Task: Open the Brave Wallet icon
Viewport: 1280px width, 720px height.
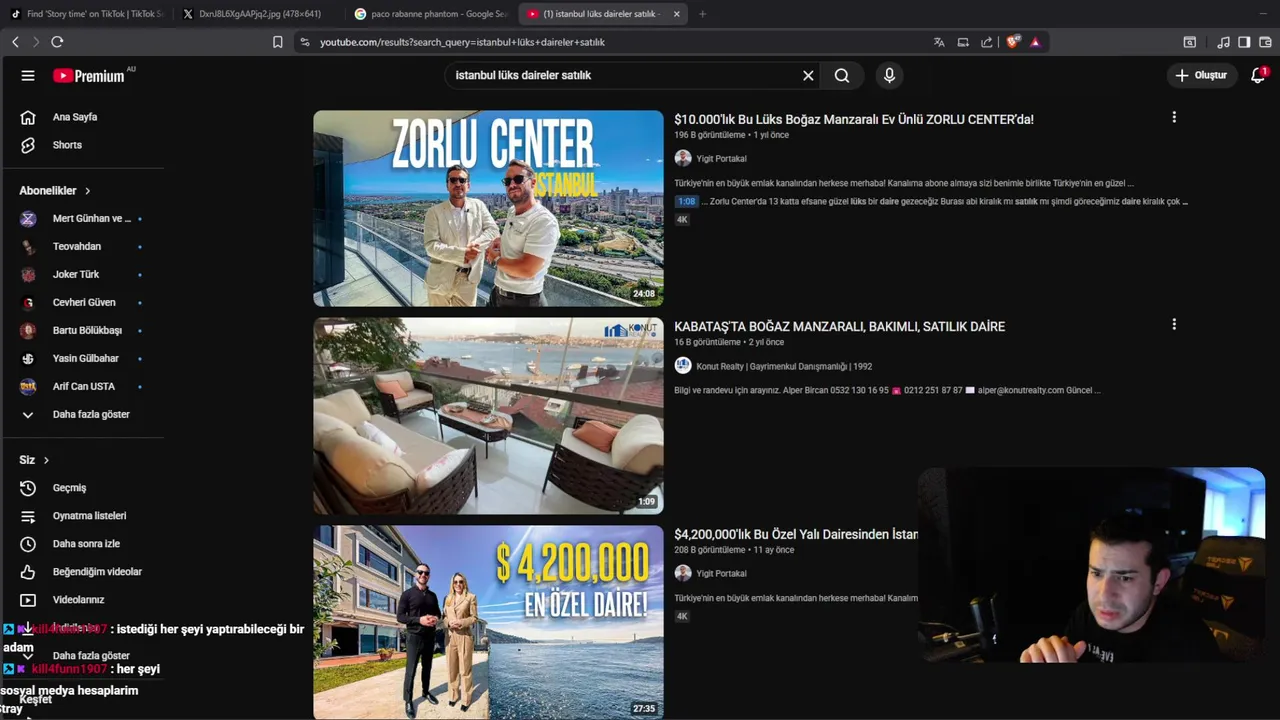Action: 1265,42
